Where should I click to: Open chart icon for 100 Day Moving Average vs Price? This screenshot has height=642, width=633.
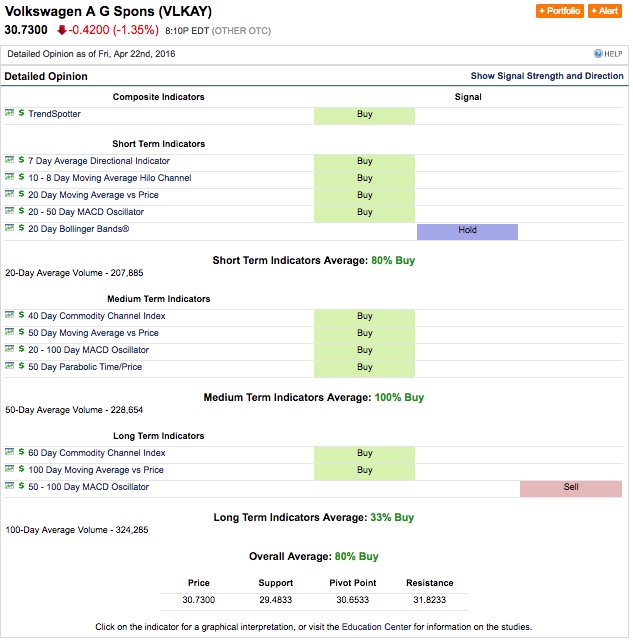(x=9, y=469)
